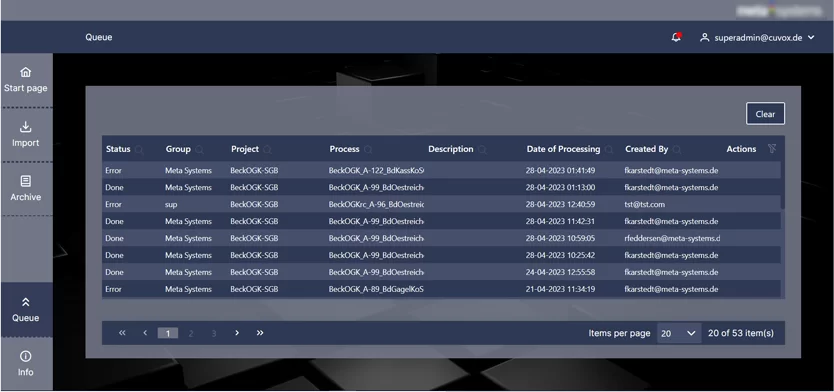Search icon in Description column header

click(482, 150)
